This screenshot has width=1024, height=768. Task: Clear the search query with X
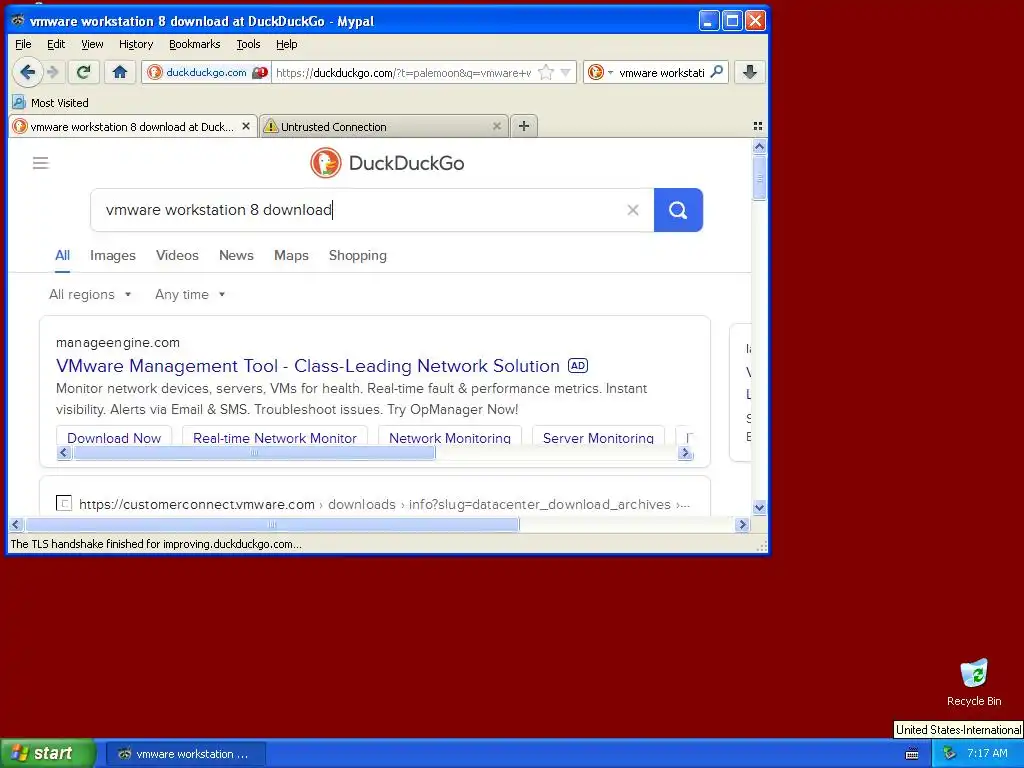coord(633,210)
